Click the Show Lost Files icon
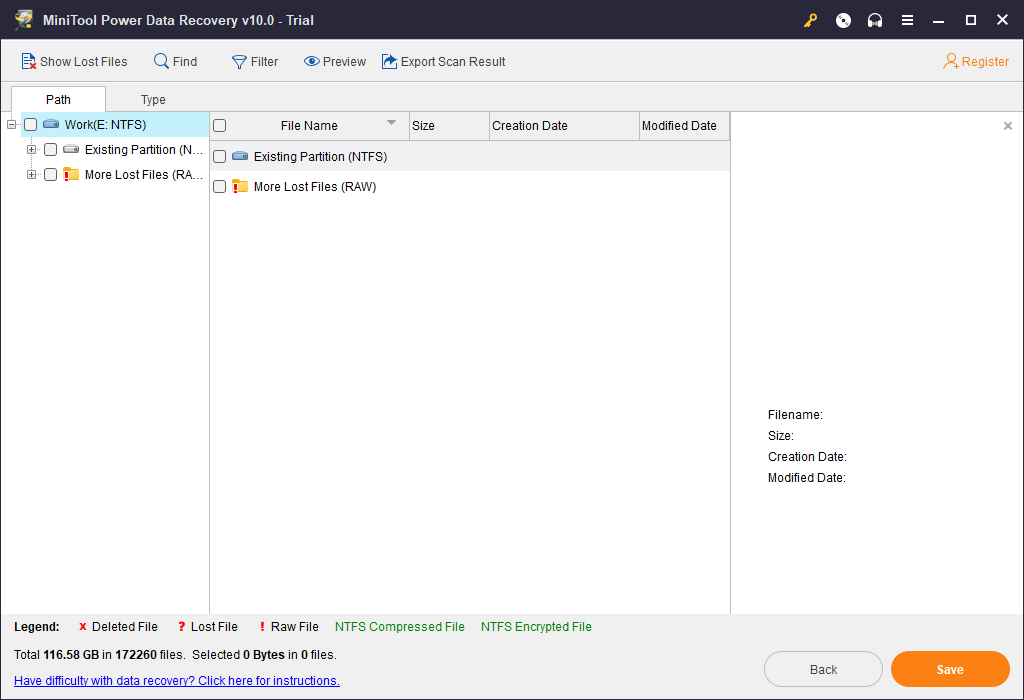 [x=28, y=61]
